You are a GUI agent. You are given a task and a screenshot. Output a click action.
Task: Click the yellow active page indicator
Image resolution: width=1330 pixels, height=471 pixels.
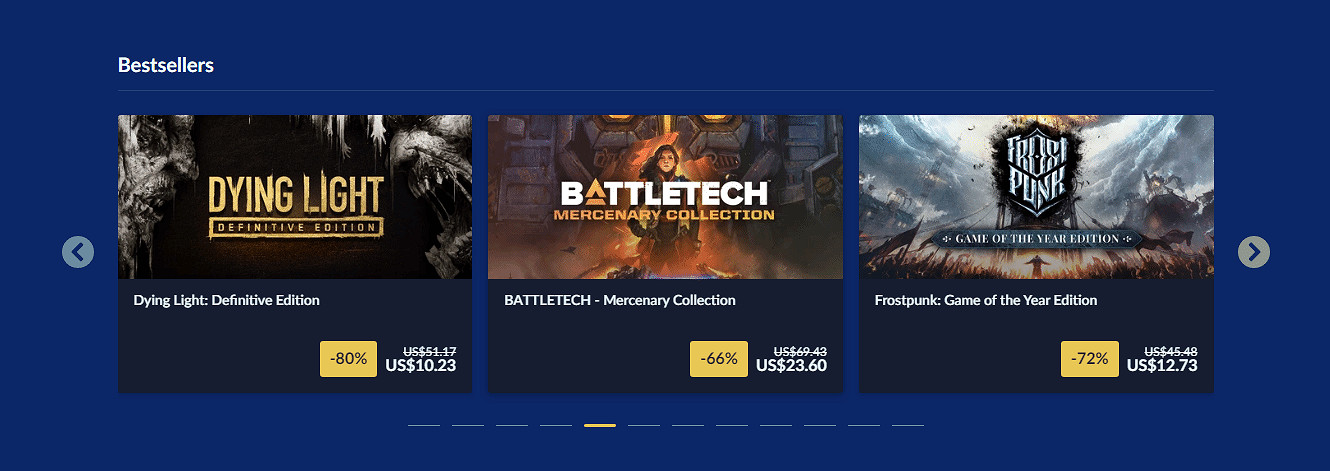(x=600, y=425)
